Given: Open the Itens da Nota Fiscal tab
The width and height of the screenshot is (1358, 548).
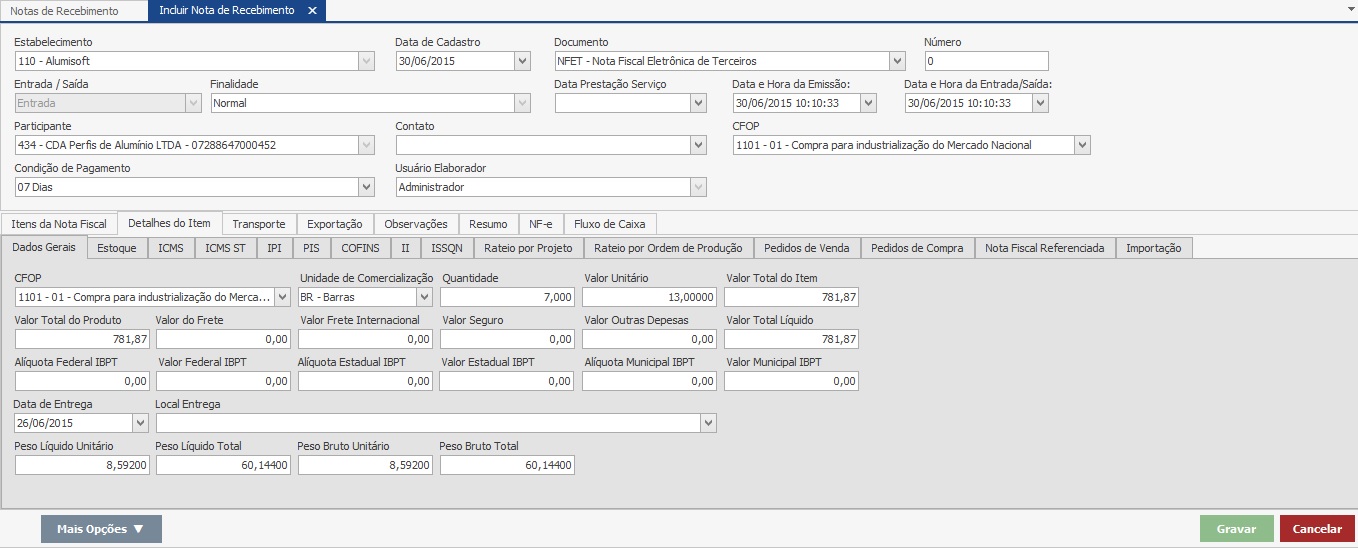Looking at the screenshot, I should point(59,224).
